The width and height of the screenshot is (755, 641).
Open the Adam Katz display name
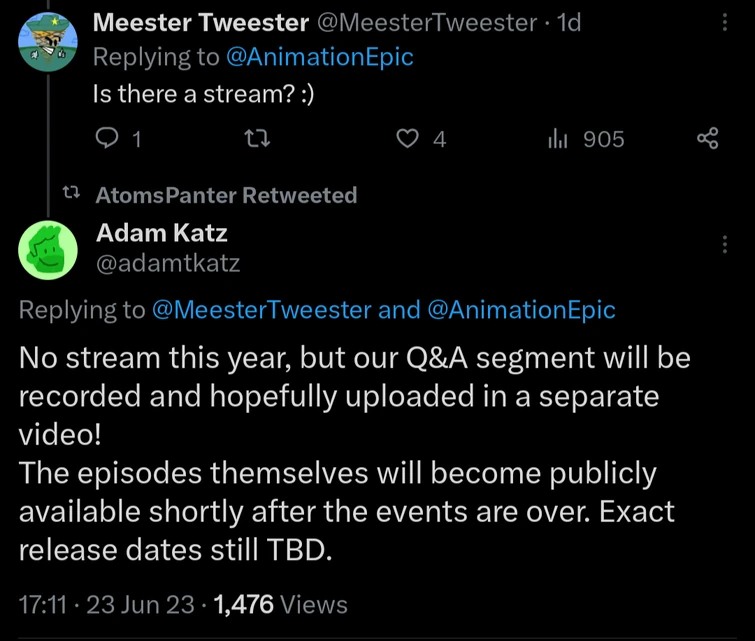click(162, 233)
